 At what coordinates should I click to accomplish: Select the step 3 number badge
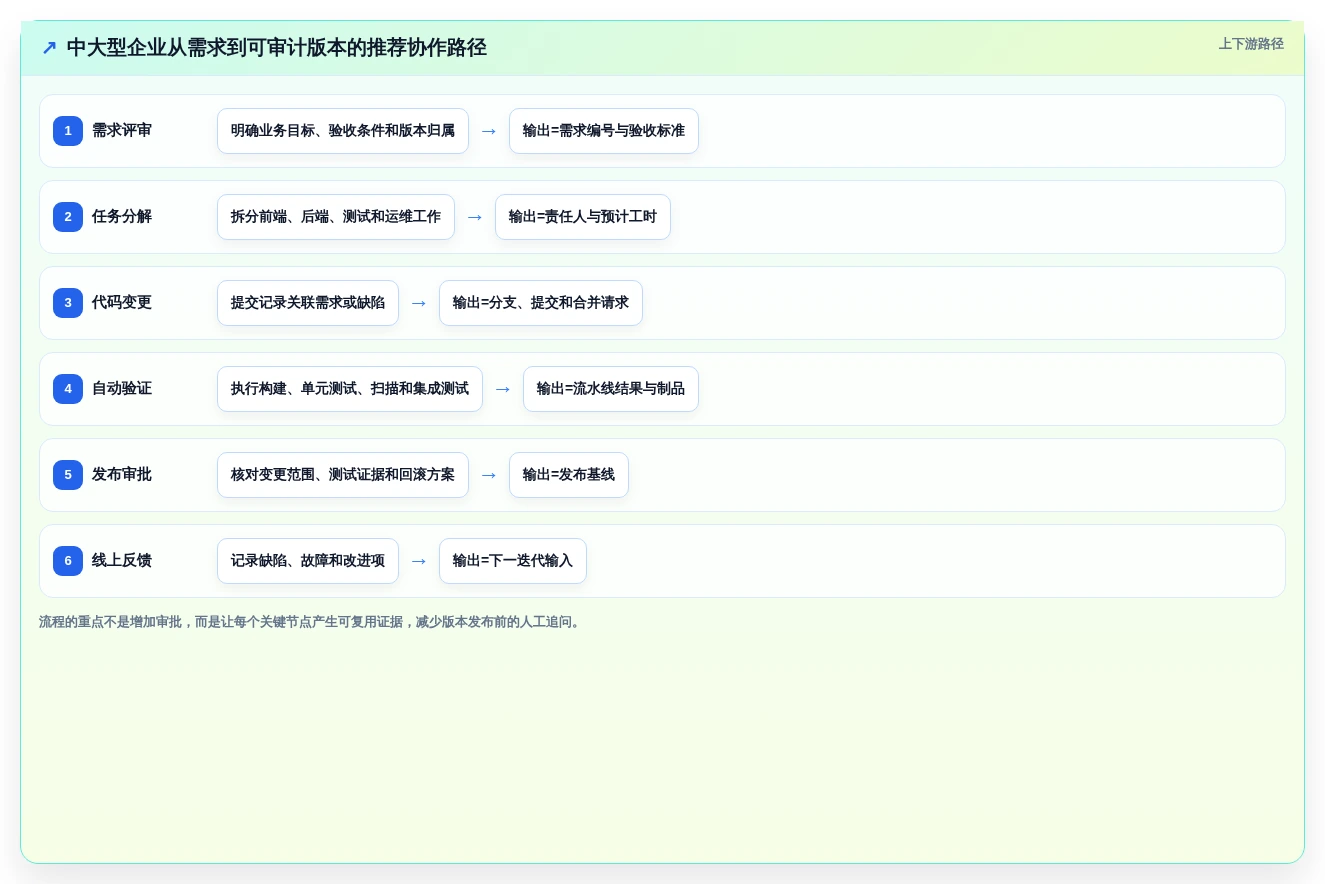(68, 303)
